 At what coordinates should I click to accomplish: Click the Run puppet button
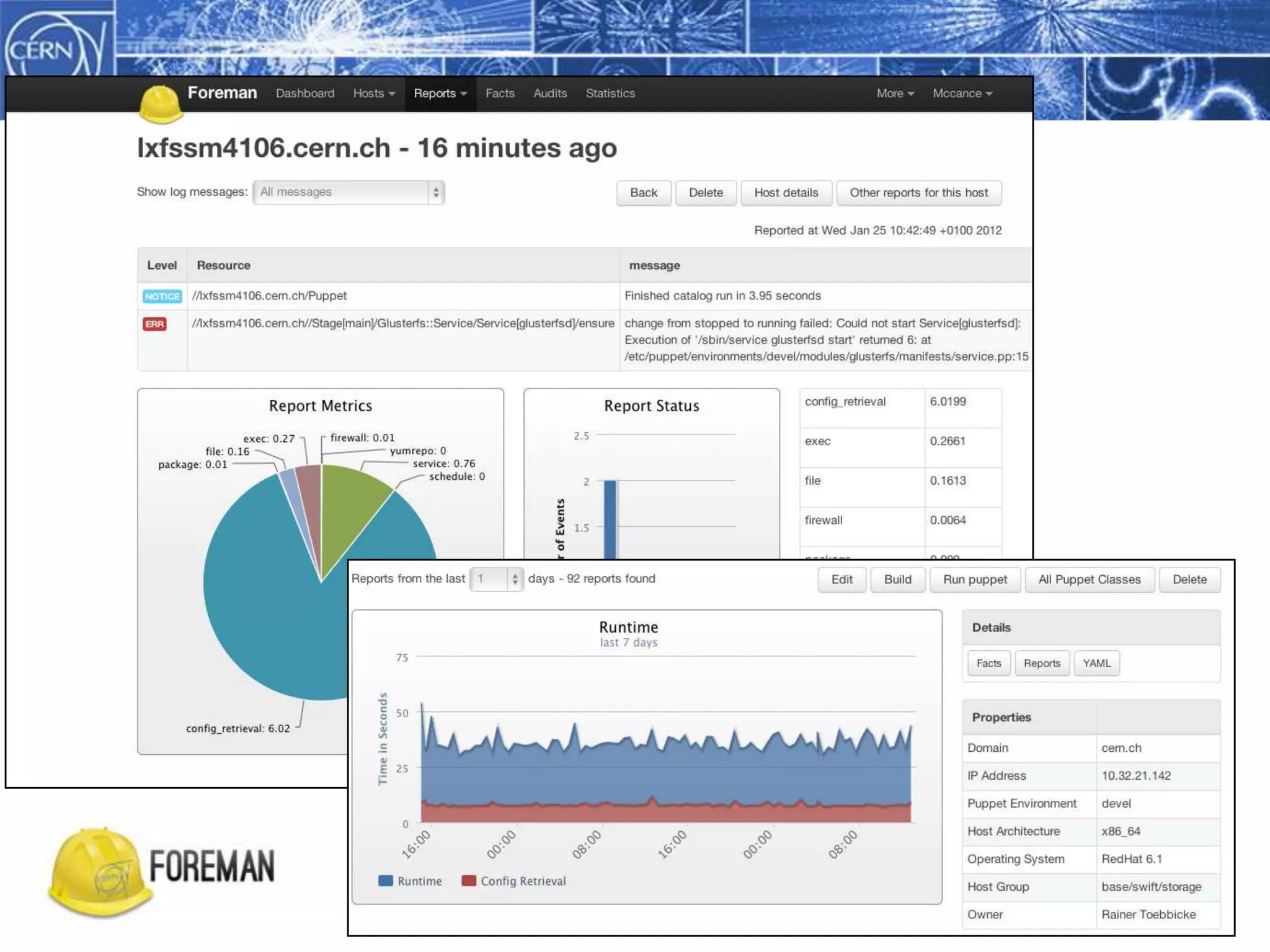(x=975, y=580)
